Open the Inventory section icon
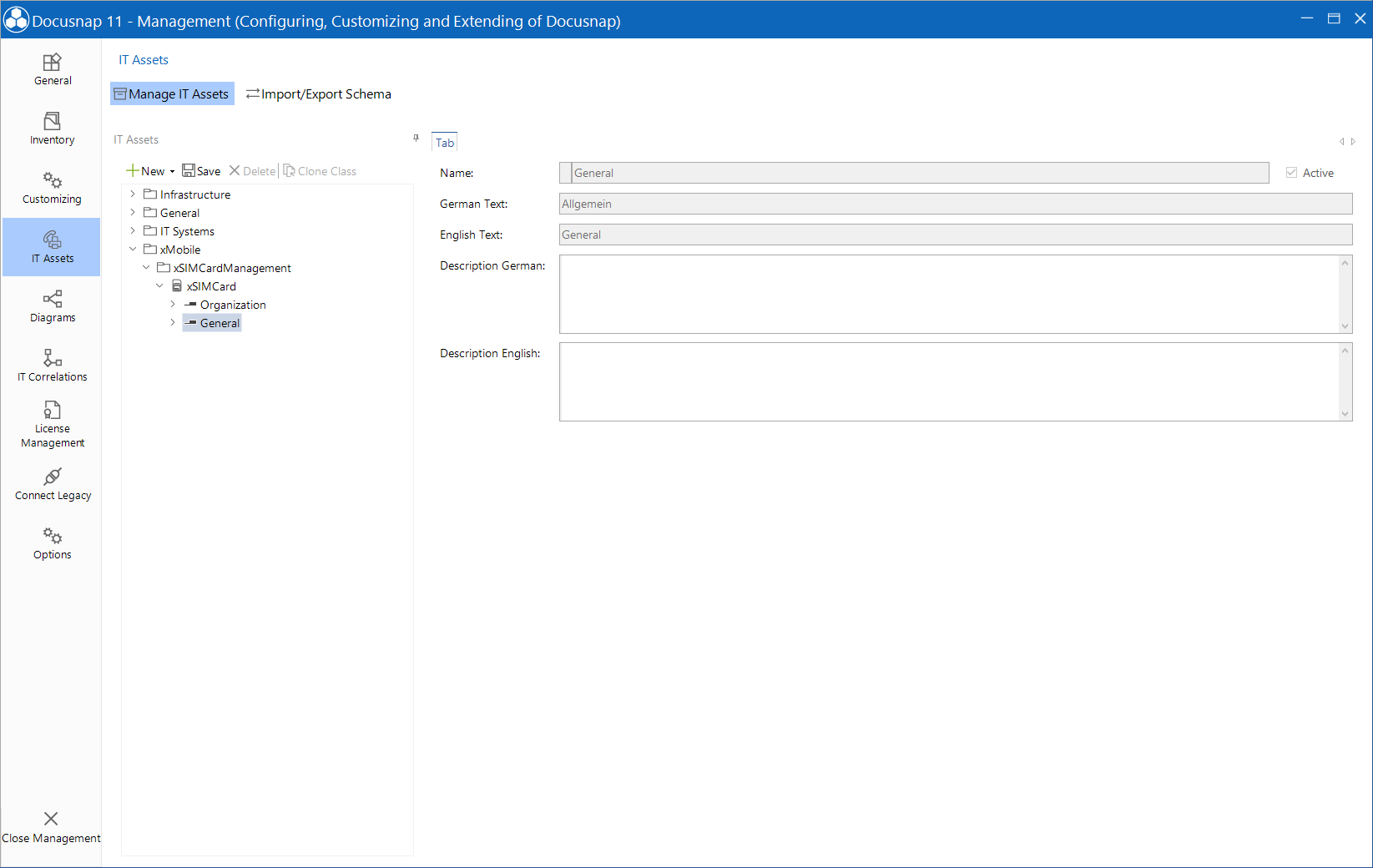The image size is (1373, 868). [x=52, y=127]
